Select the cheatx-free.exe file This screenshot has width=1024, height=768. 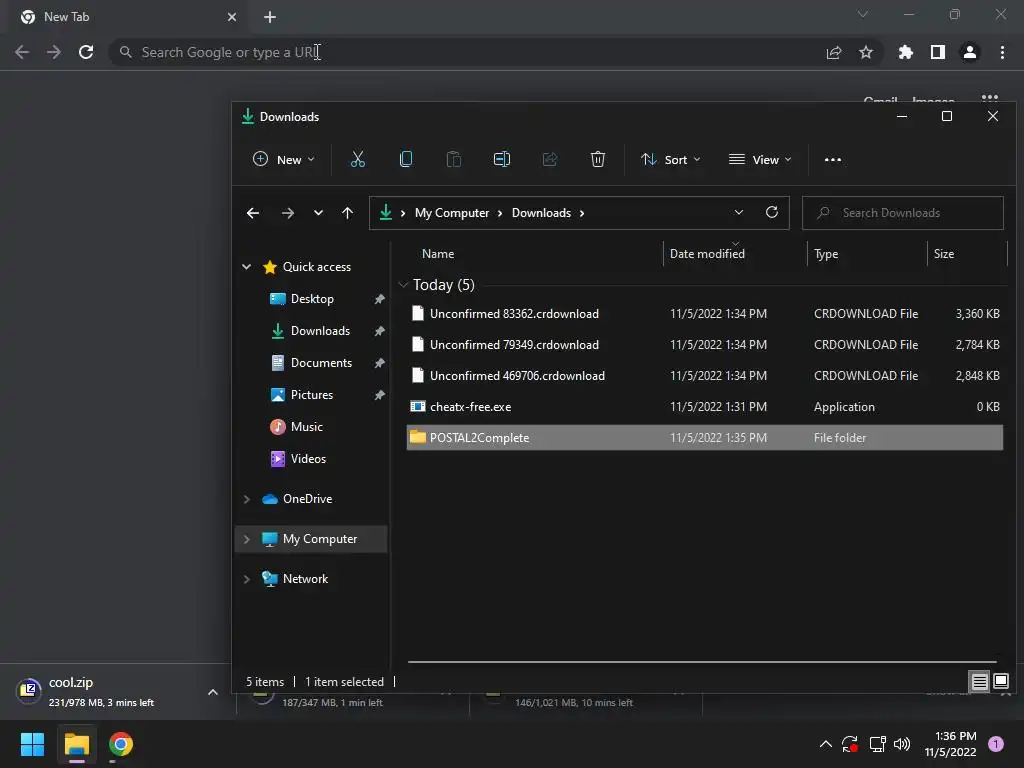pyautogui.click(x=705, y=407)
